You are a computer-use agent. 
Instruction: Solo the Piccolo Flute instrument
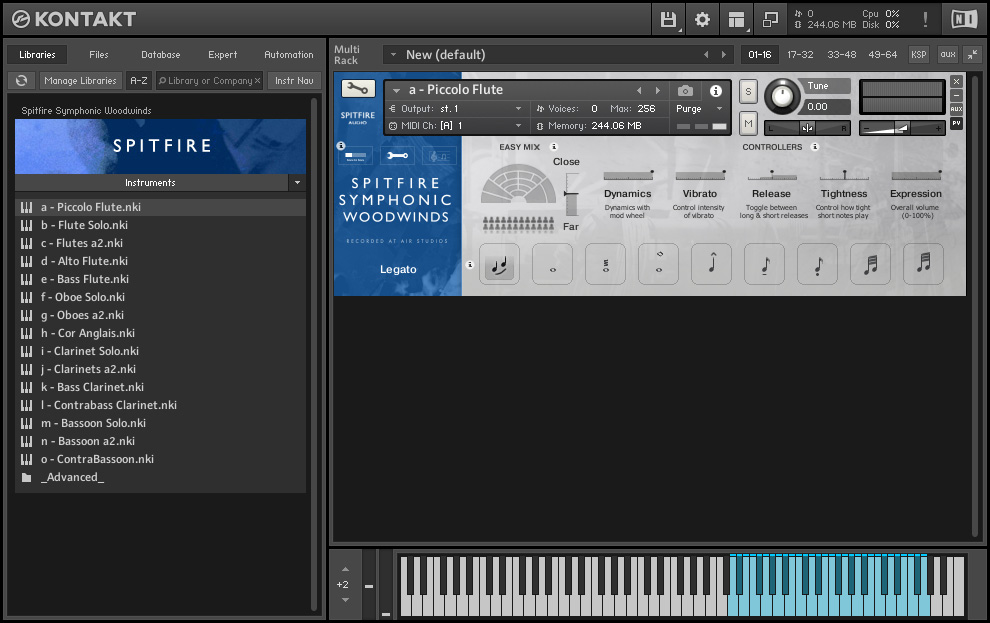point(748,92)
